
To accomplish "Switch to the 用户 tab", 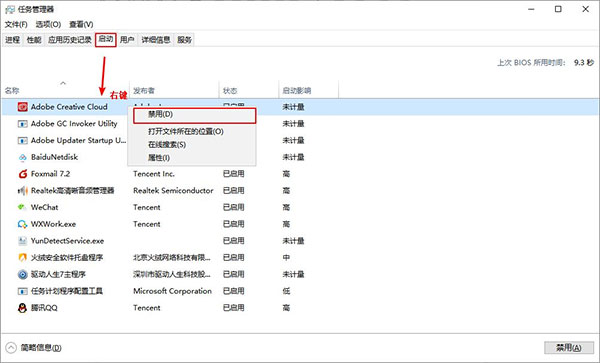I will coord(127,39).
